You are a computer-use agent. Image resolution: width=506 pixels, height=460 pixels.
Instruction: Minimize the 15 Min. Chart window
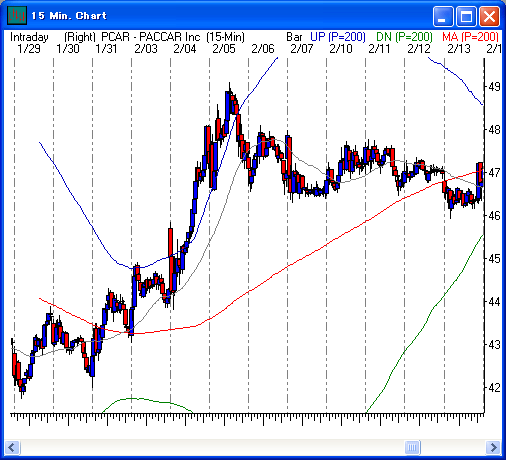coord(443,16)
